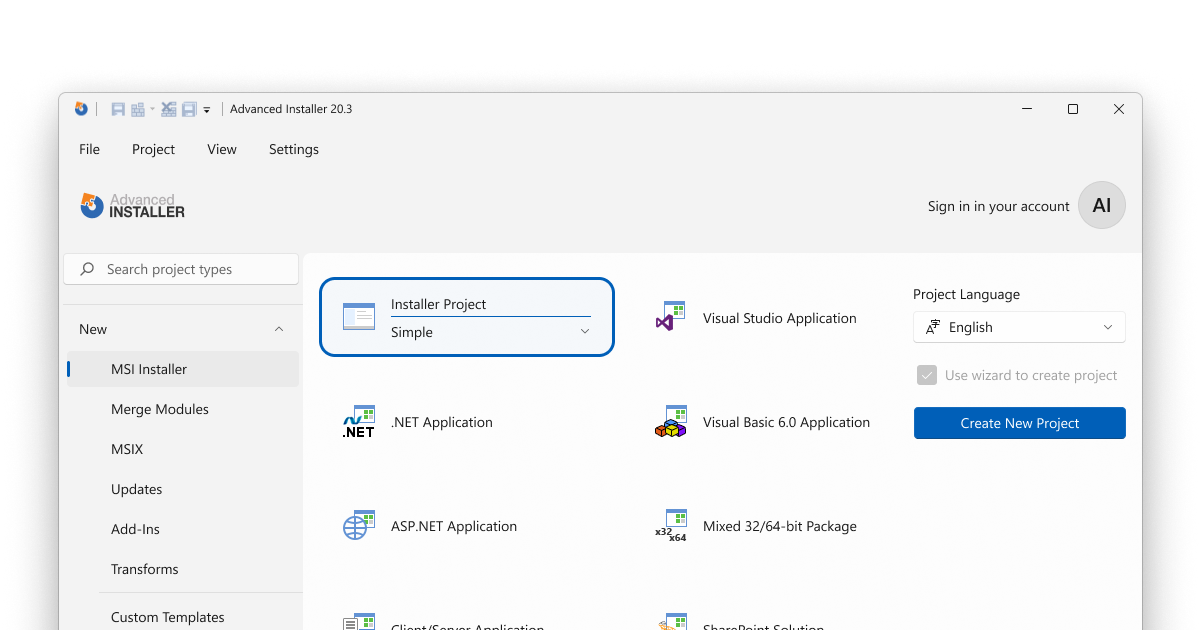Select Add-Ins category
The image size is (1200, 630).
coord(183,529)
